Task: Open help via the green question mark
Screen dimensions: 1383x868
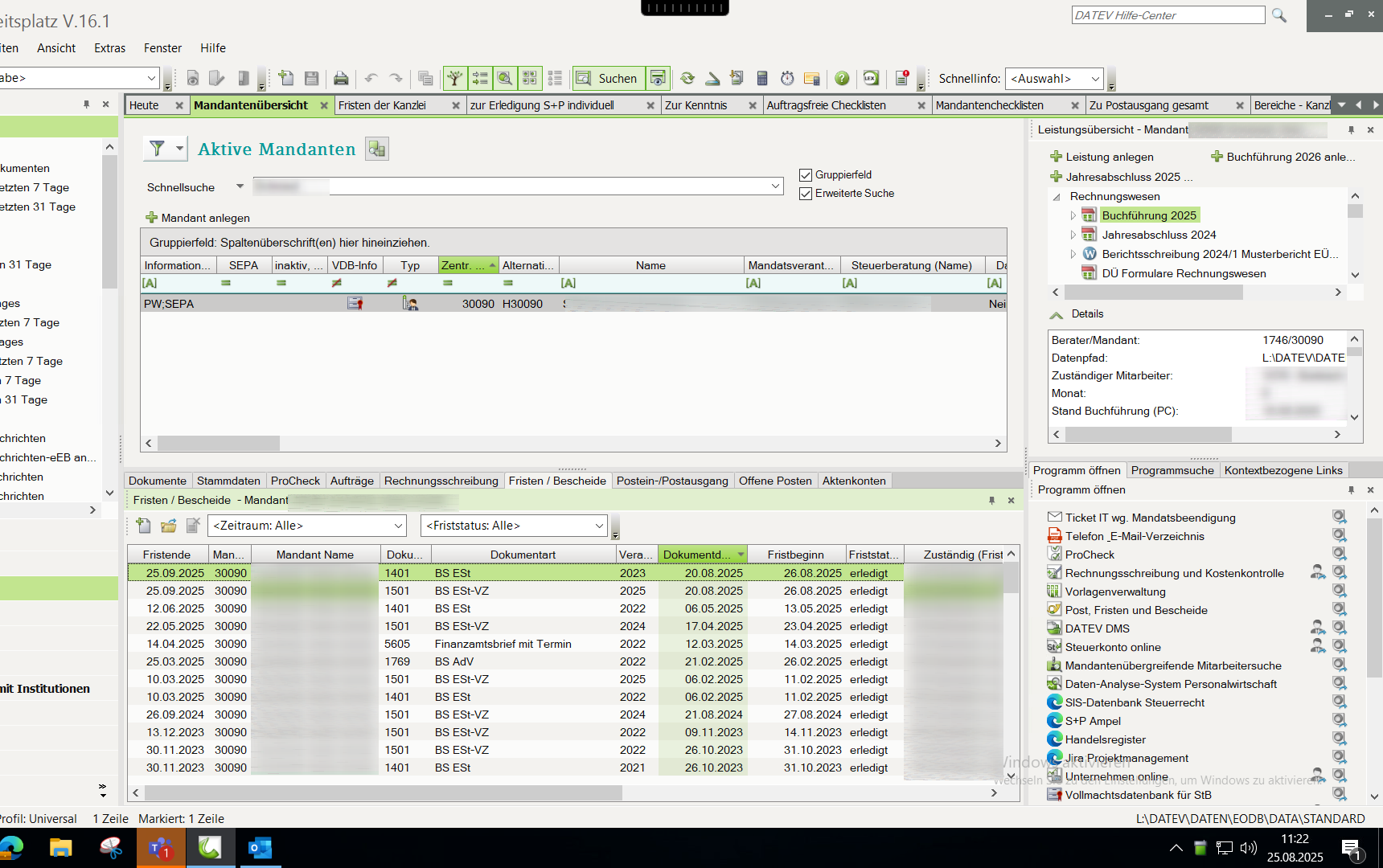Action: [842, 78]
